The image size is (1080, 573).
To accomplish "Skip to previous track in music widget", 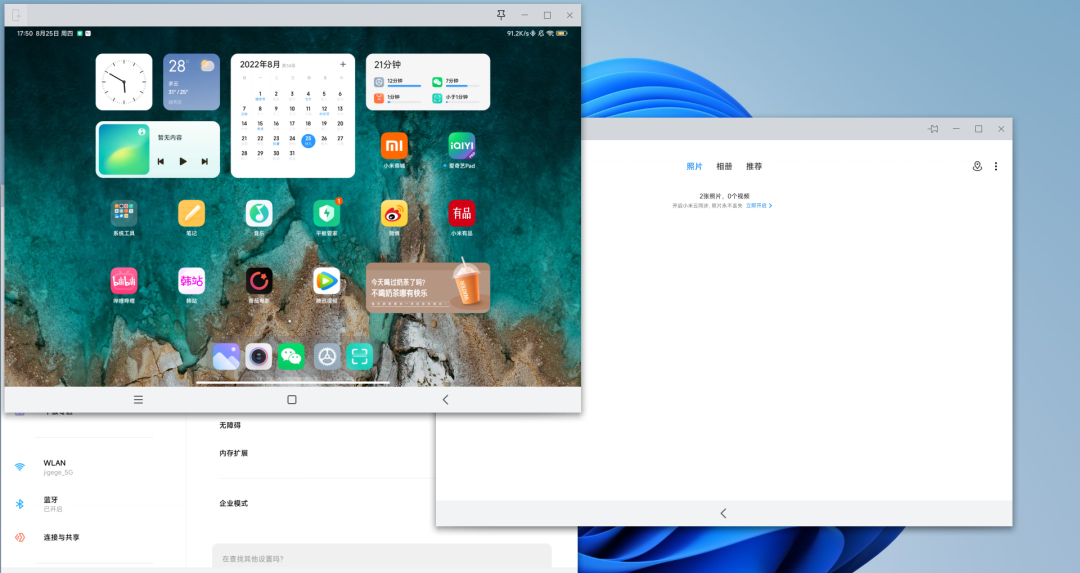I will click(x=160, y=161).
